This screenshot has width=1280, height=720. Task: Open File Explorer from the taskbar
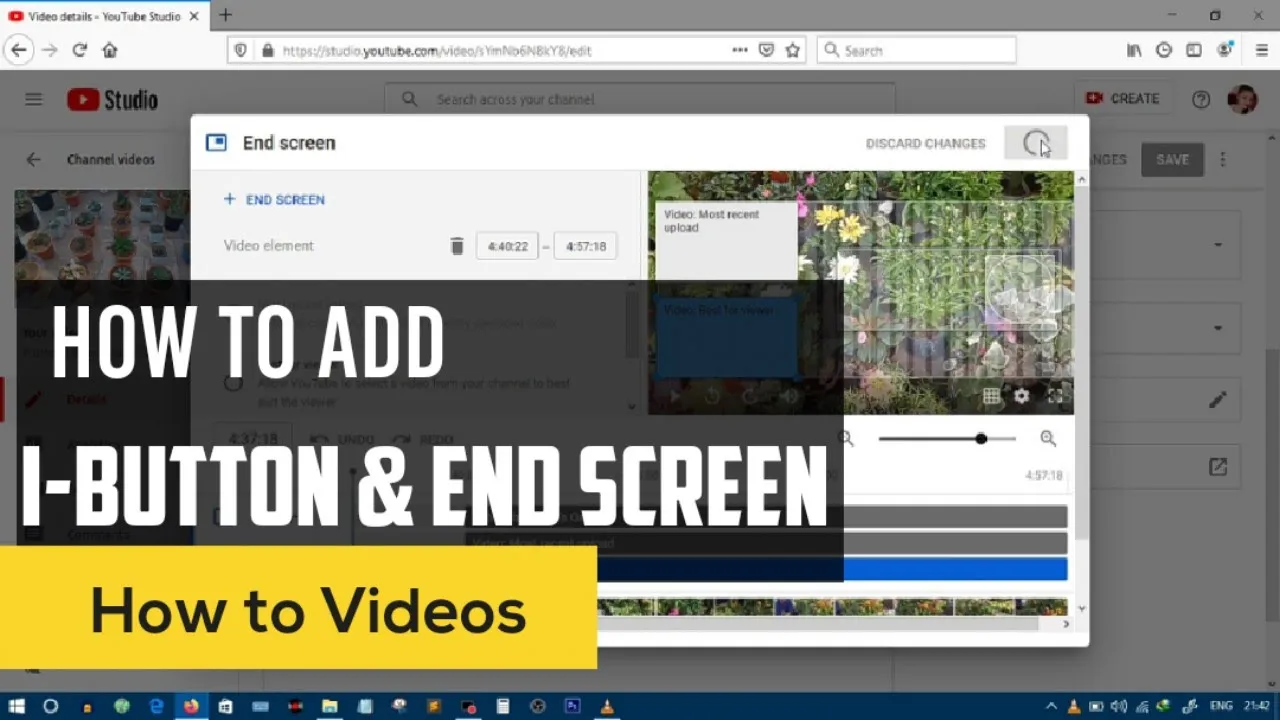coord(329,706)
